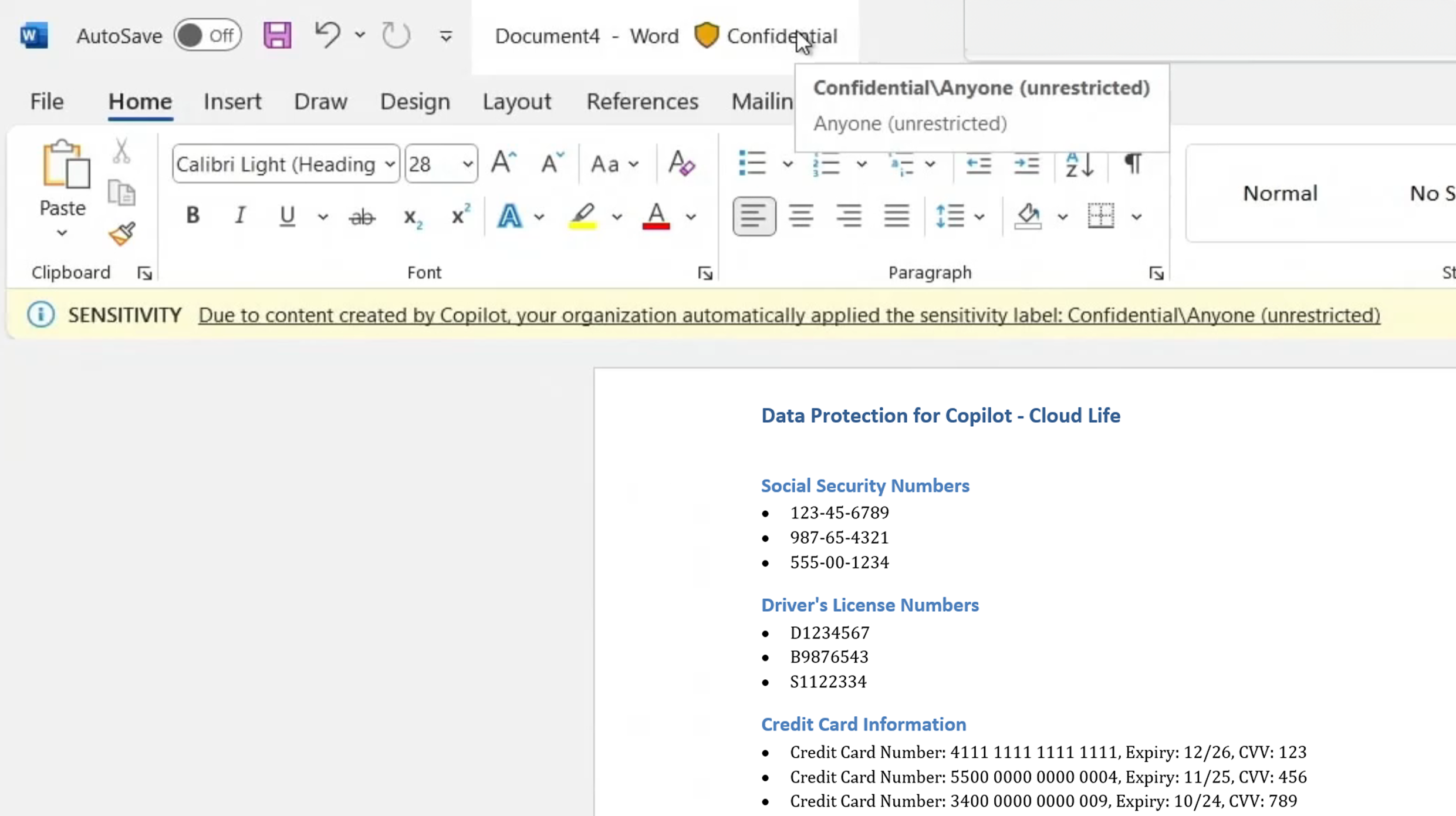
Task: Click the Cut scissors icon
Action: 121,151
